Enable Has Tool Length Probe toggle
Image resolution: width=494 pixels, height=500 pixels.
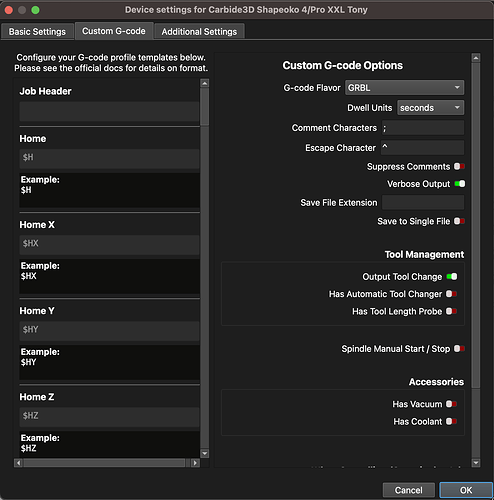pos(451,311)
